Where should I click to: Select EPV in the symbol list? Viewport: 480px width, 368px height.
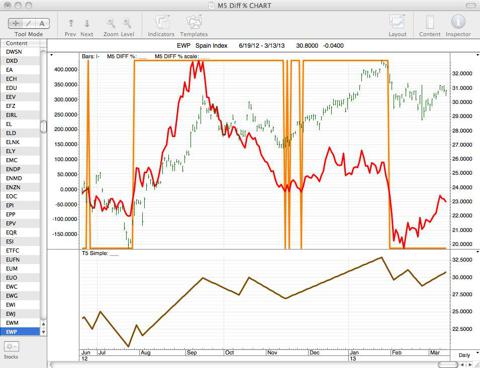tap(20, 223)
